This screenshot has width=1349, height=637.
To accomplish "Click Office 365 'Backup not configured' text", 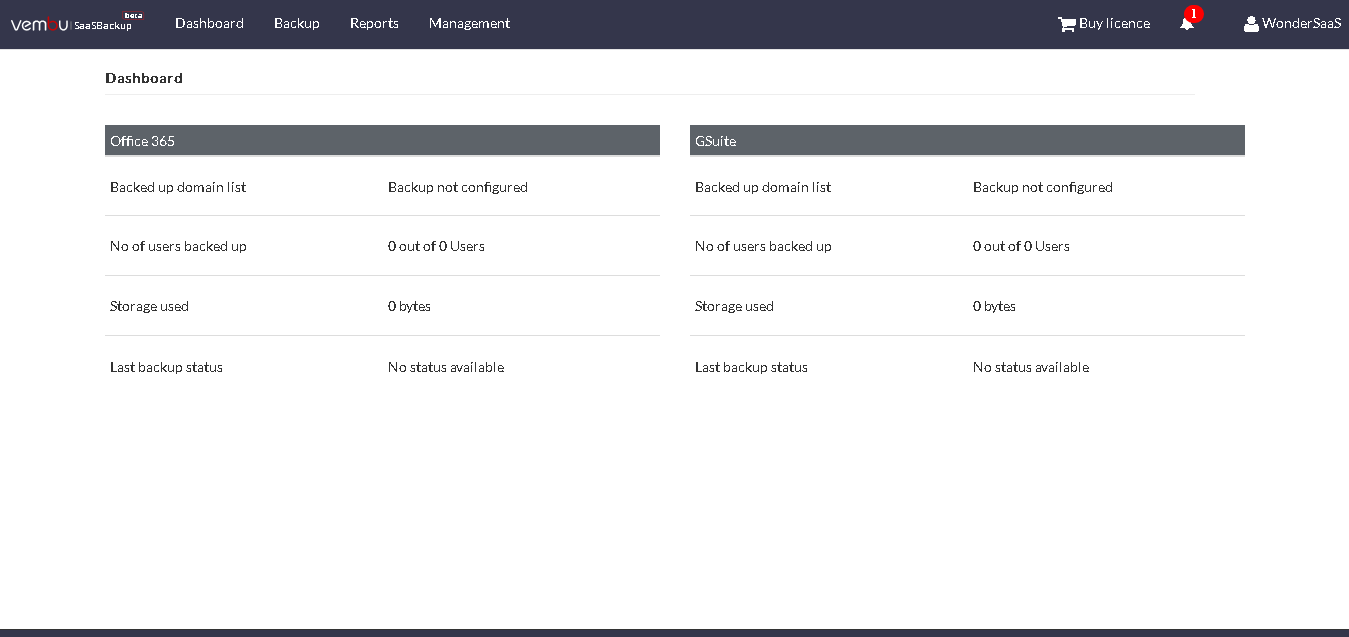I will click(457, 187).
